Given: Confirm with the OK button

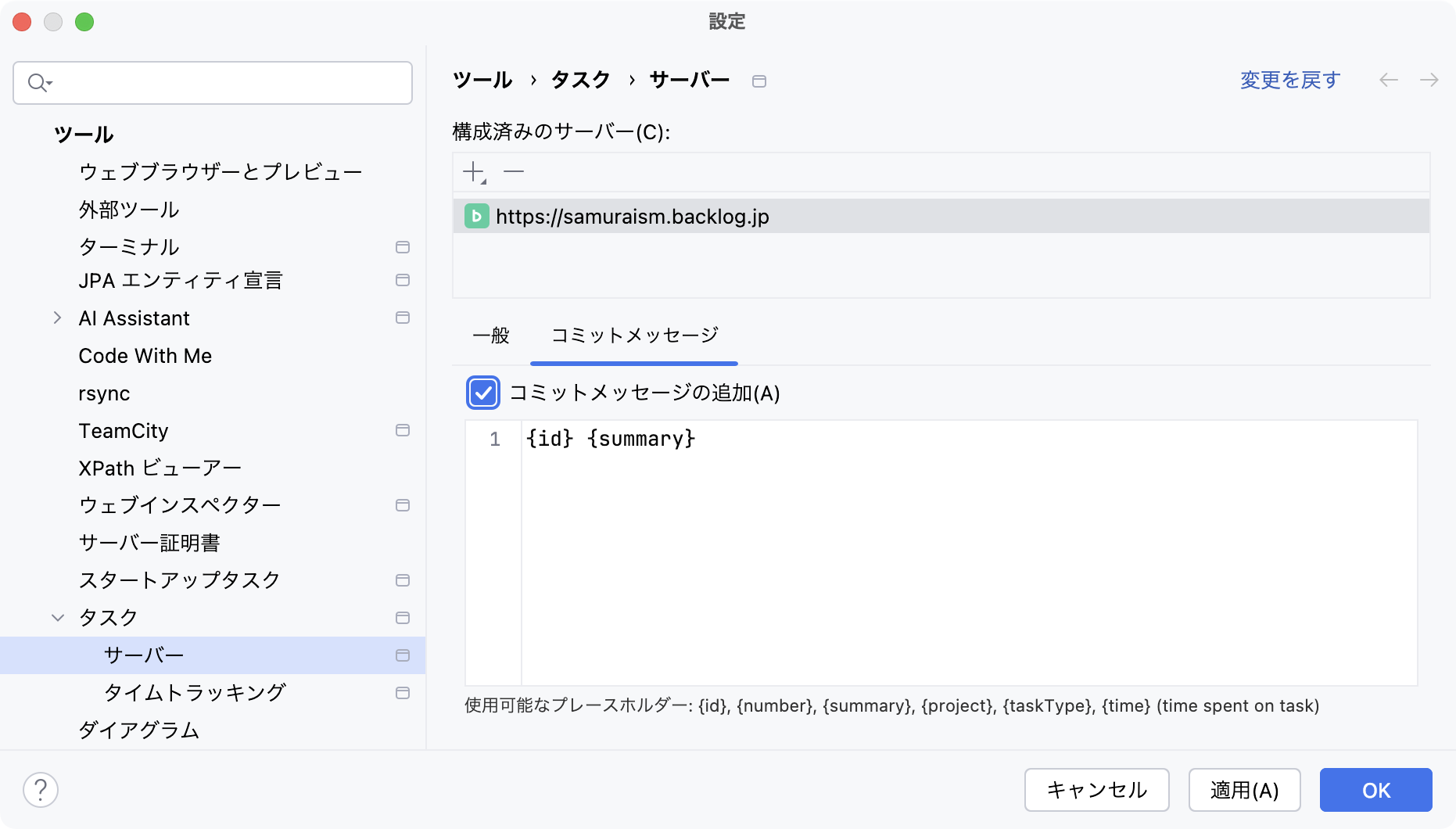Looking at the screenshot, I should coord(1376,790).
